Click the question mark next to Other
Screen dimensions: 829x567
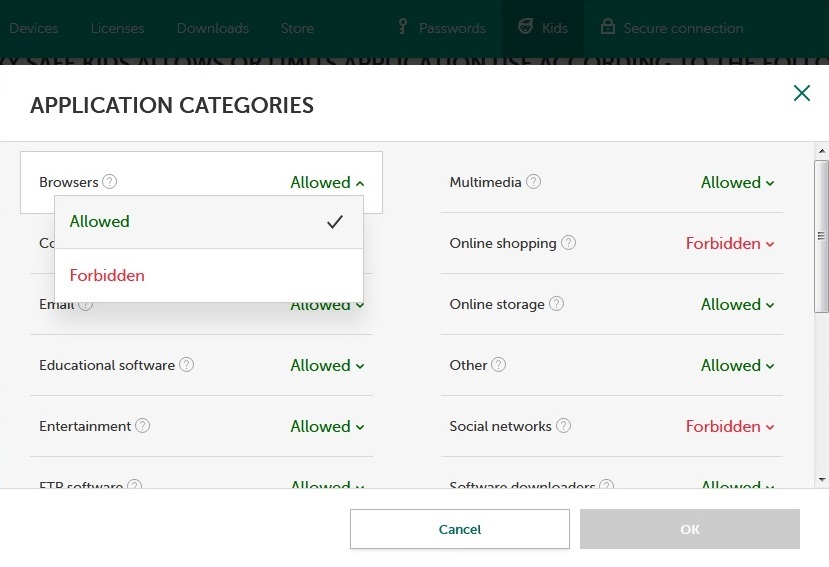pyautogui.click(x=499, y=365)
